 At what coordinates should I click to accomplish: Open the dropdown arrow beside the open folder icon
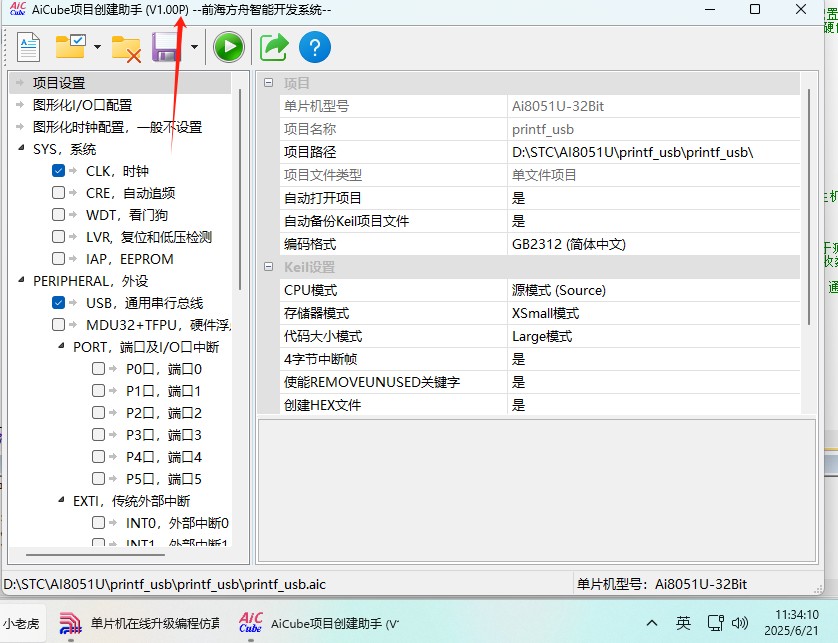pos(97,47)
